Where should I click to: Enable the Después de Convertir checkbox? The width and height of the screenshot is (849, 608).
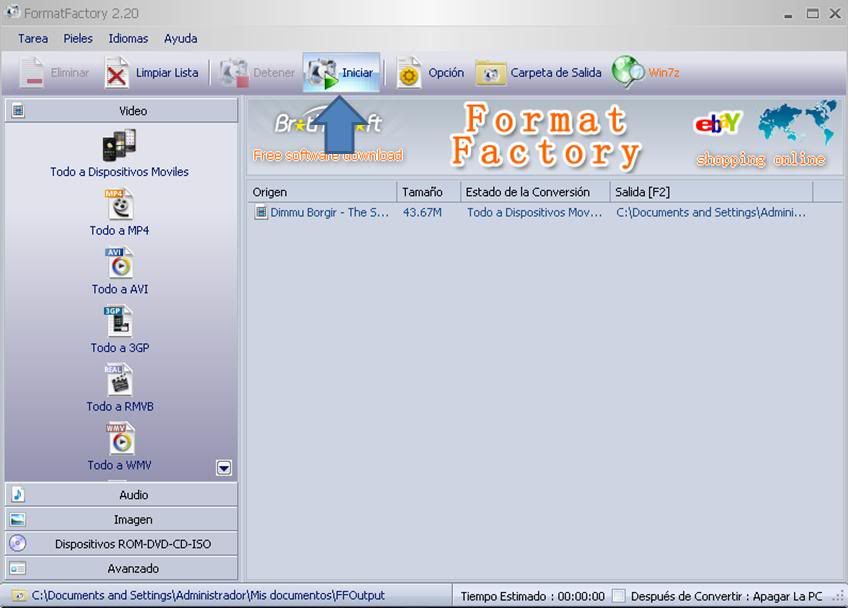(618, 596)
